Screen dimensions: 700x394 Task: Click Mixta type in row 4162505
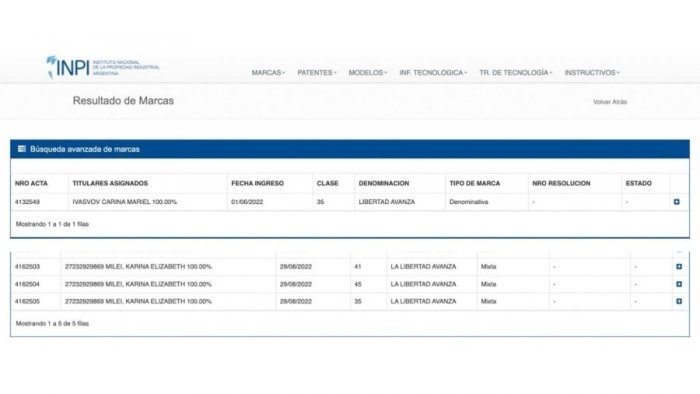[488, 301]
